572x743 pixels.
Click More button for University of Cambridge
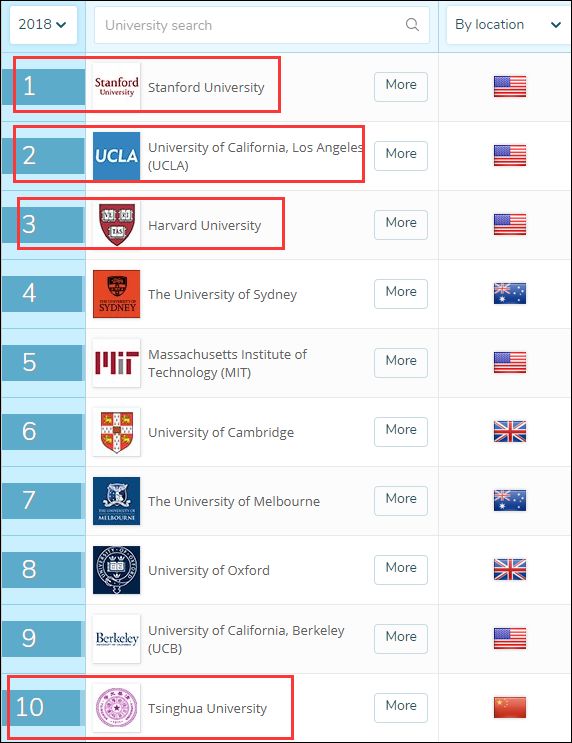[401, 432]
